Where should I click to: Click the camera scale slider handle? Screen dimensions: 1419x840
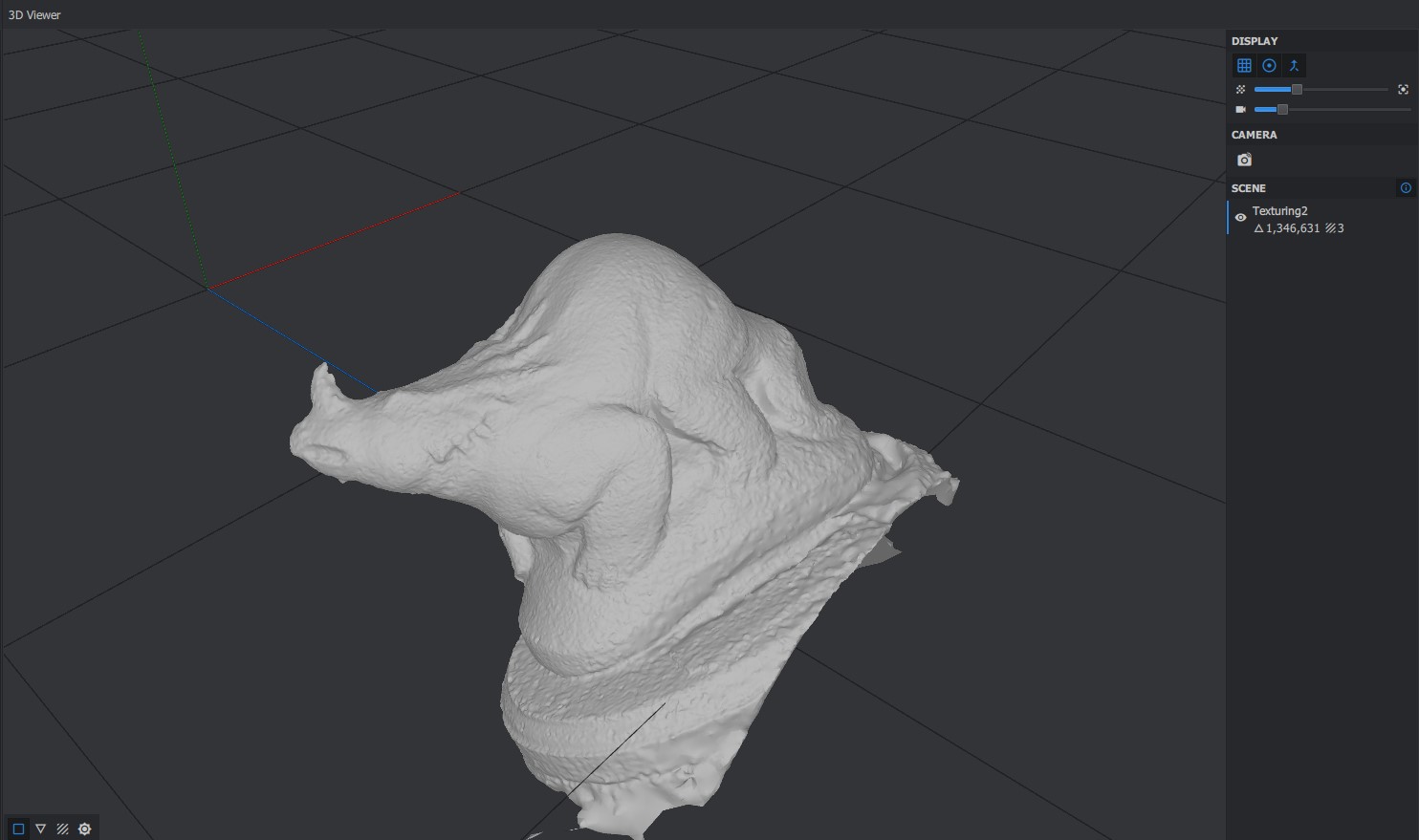[1282, 110]
